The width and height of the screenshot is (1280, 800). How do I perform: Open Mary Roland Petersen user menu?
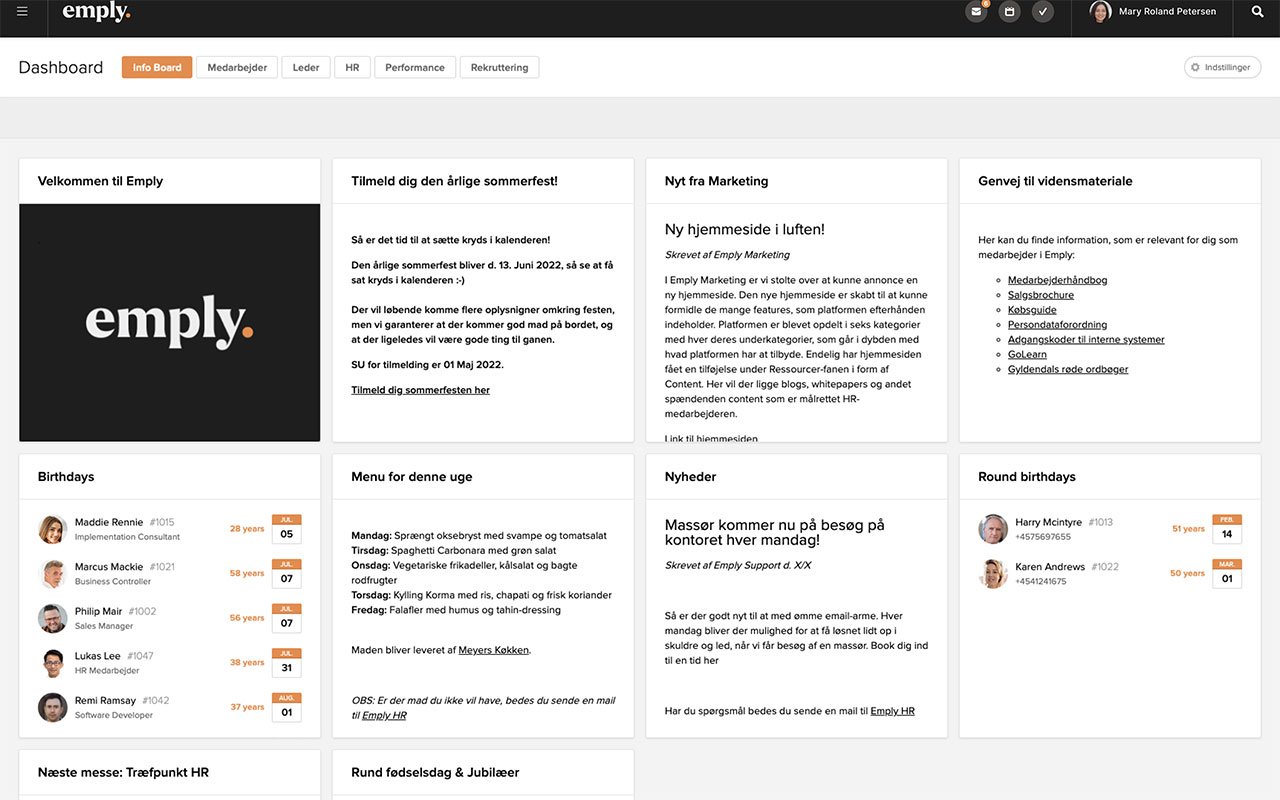1153,12
